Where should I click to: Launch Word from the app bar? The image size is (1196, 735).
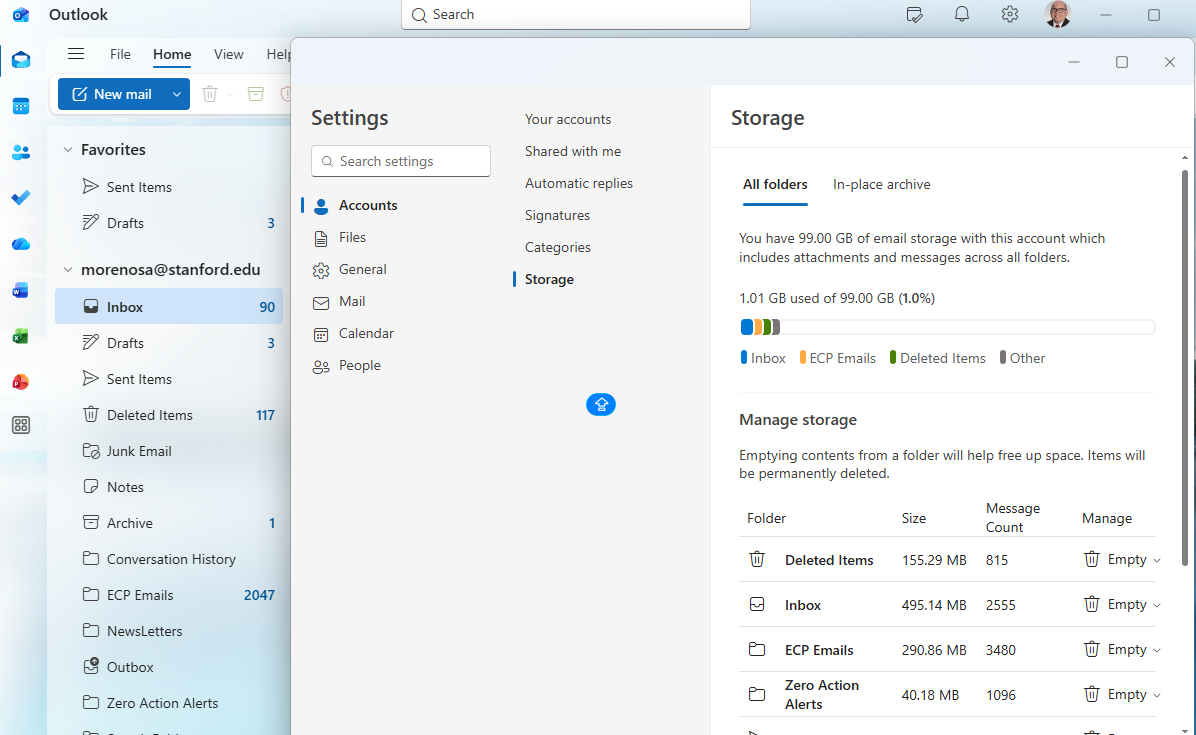click(21, 290)
